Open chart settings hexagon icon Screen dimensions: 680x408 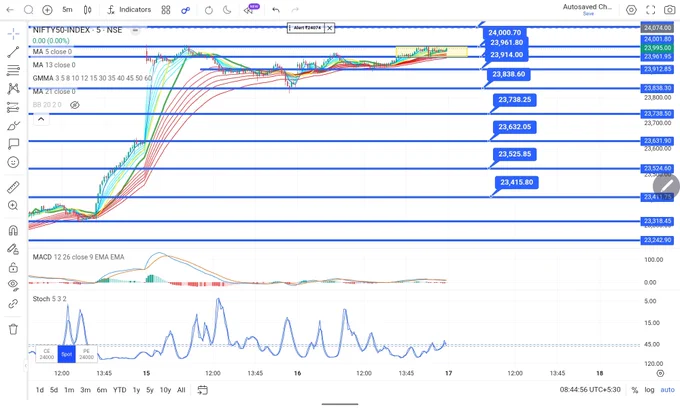pyautogui.click(x=631, y=10)
